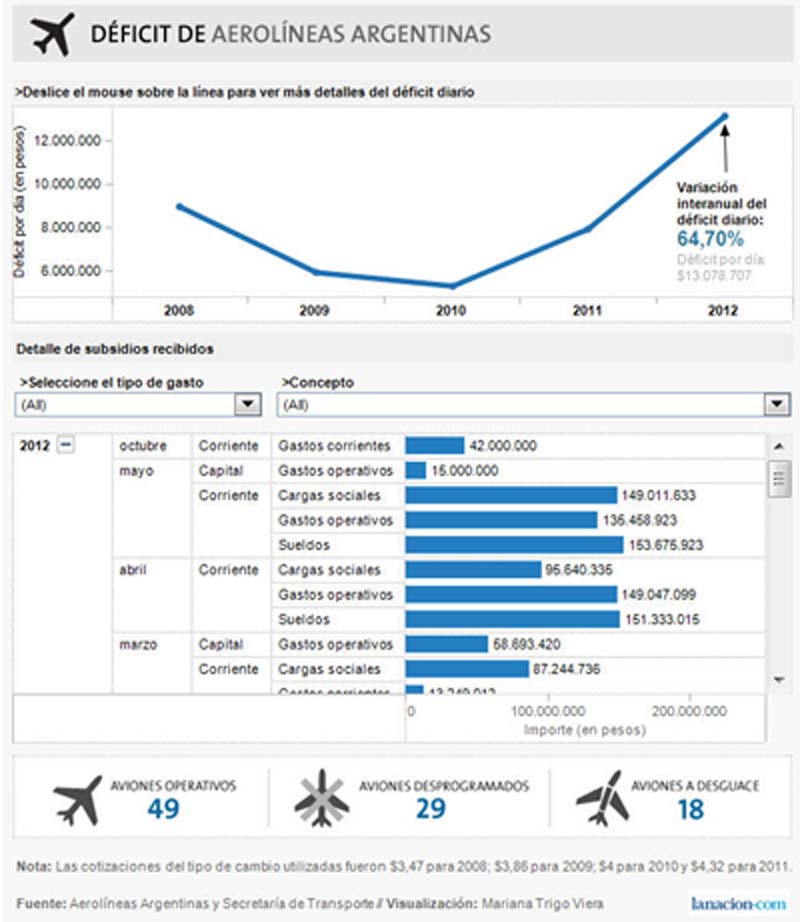Screen dimensions: 800x922
Task: Click the 2008 label on chart axis
Action: (179, 310)
